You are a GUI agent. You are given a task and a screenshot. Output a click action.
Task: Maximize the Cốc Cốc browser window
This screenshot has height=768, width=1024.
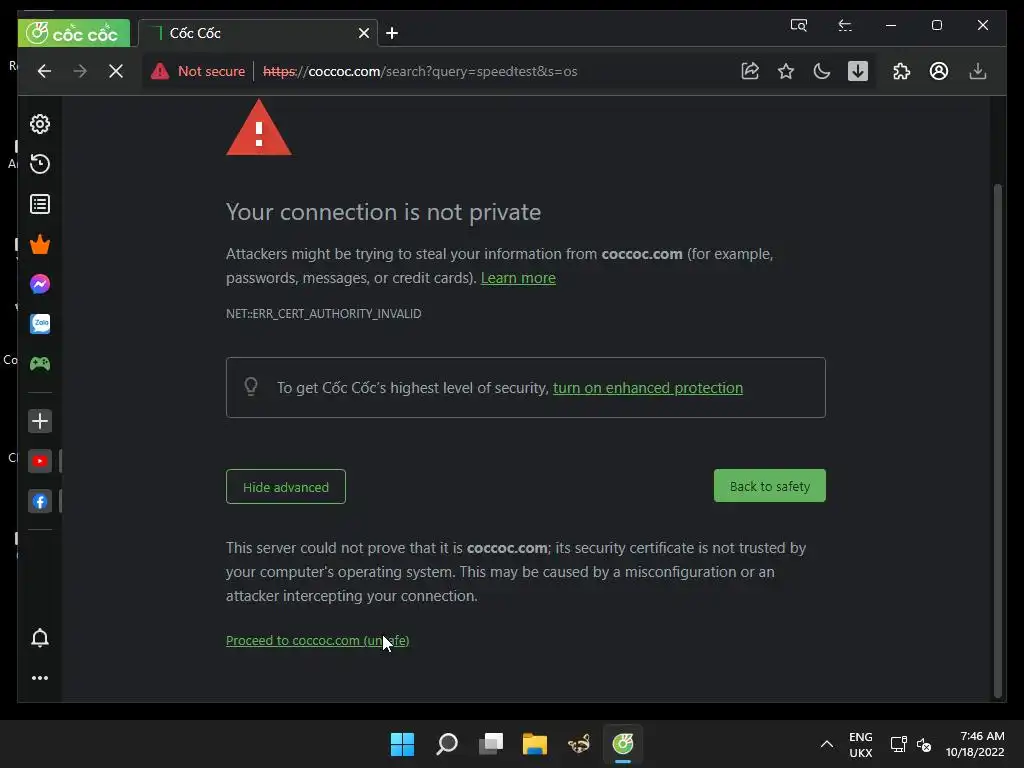click(x=936, y=25)
